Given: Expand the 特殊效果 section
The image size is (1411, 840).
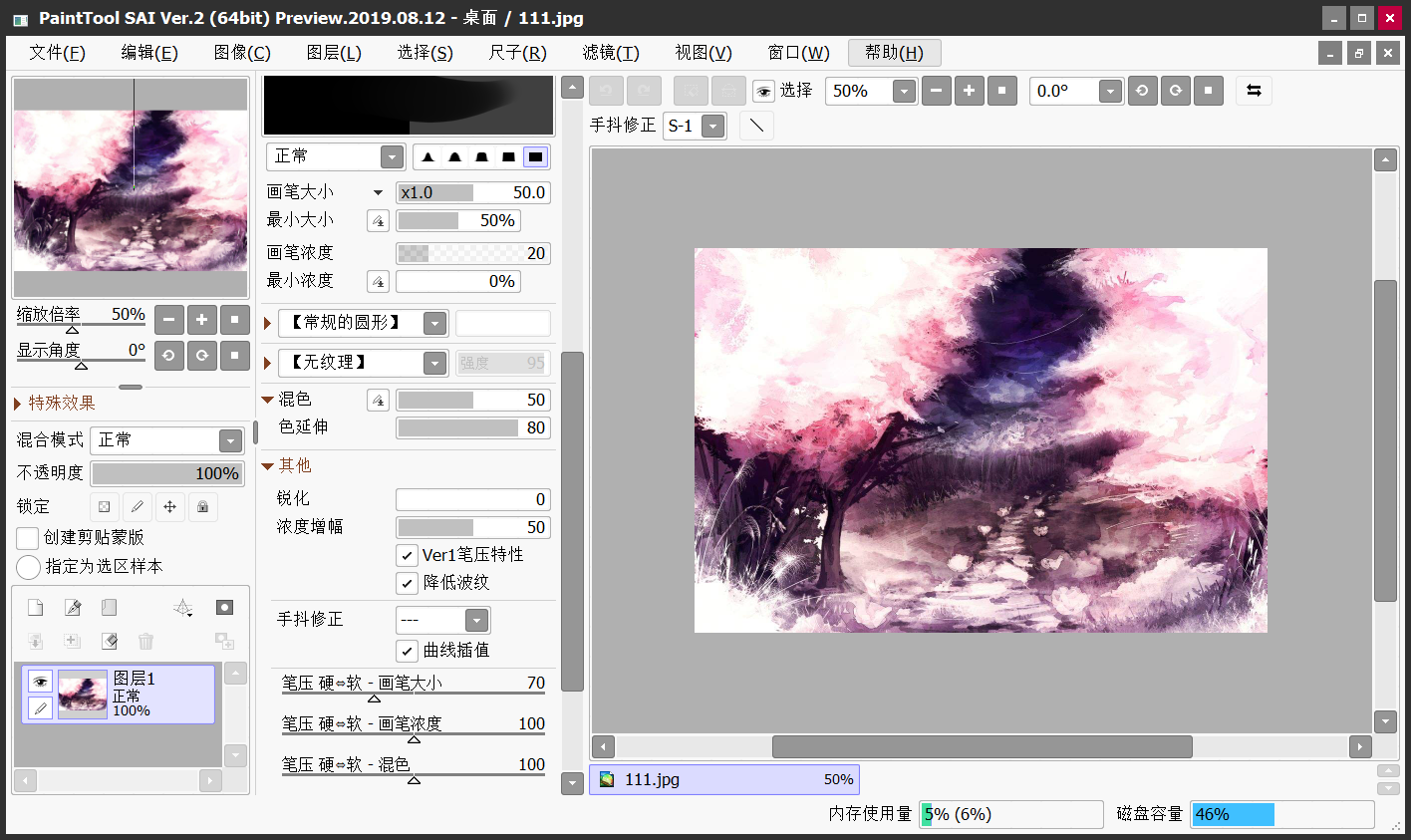Looking at the screenshot, I should pyautogui.click(x=18, y=404).
